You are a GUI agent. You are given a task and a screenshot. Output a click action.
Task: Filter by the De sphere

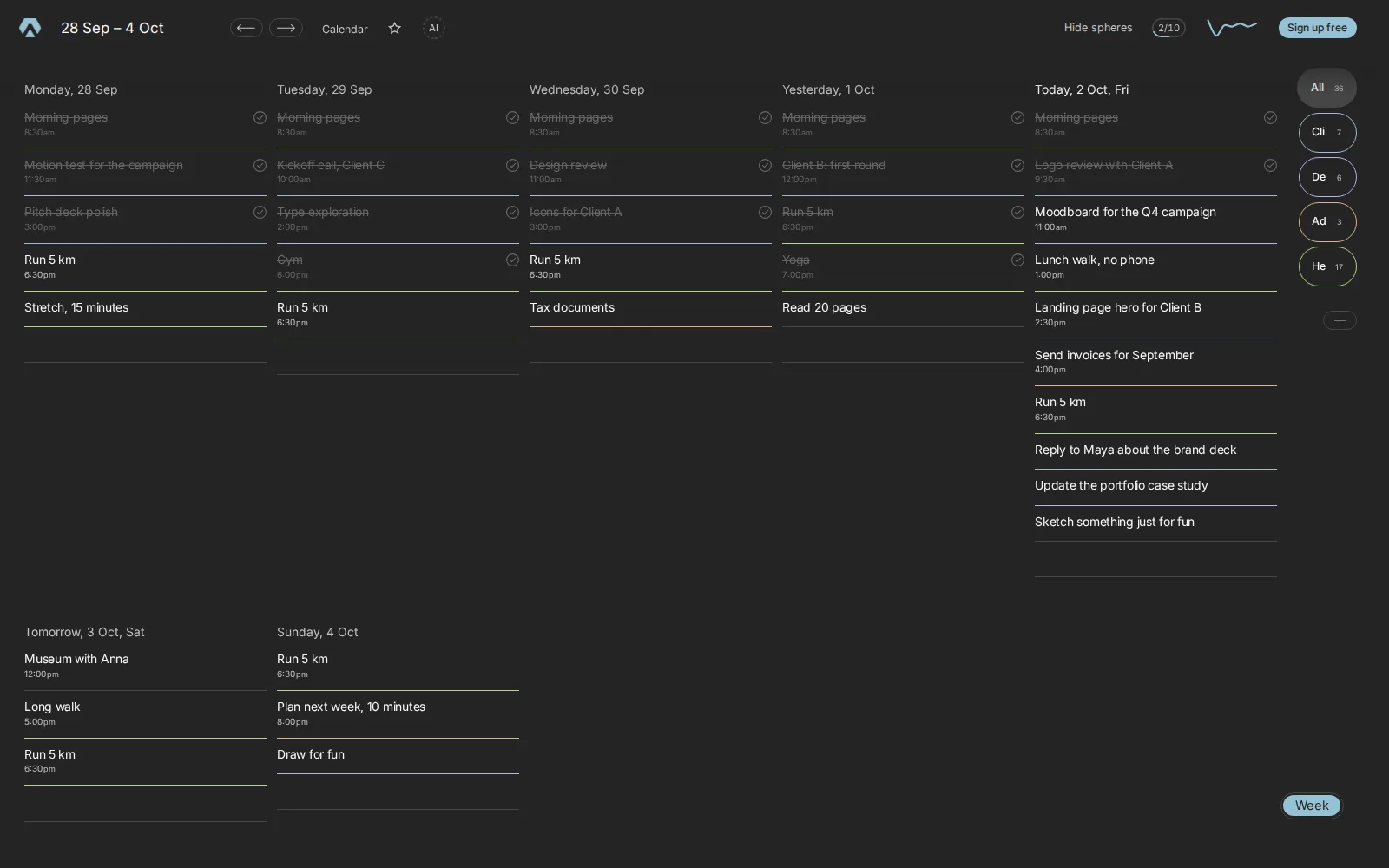pos(1327,177)
